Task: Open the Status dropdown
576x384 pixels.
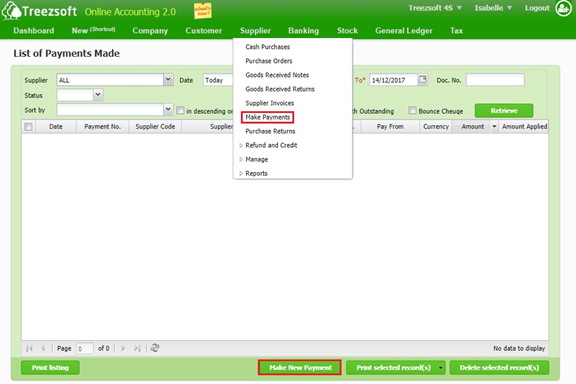Action: [x=98, y=95]
